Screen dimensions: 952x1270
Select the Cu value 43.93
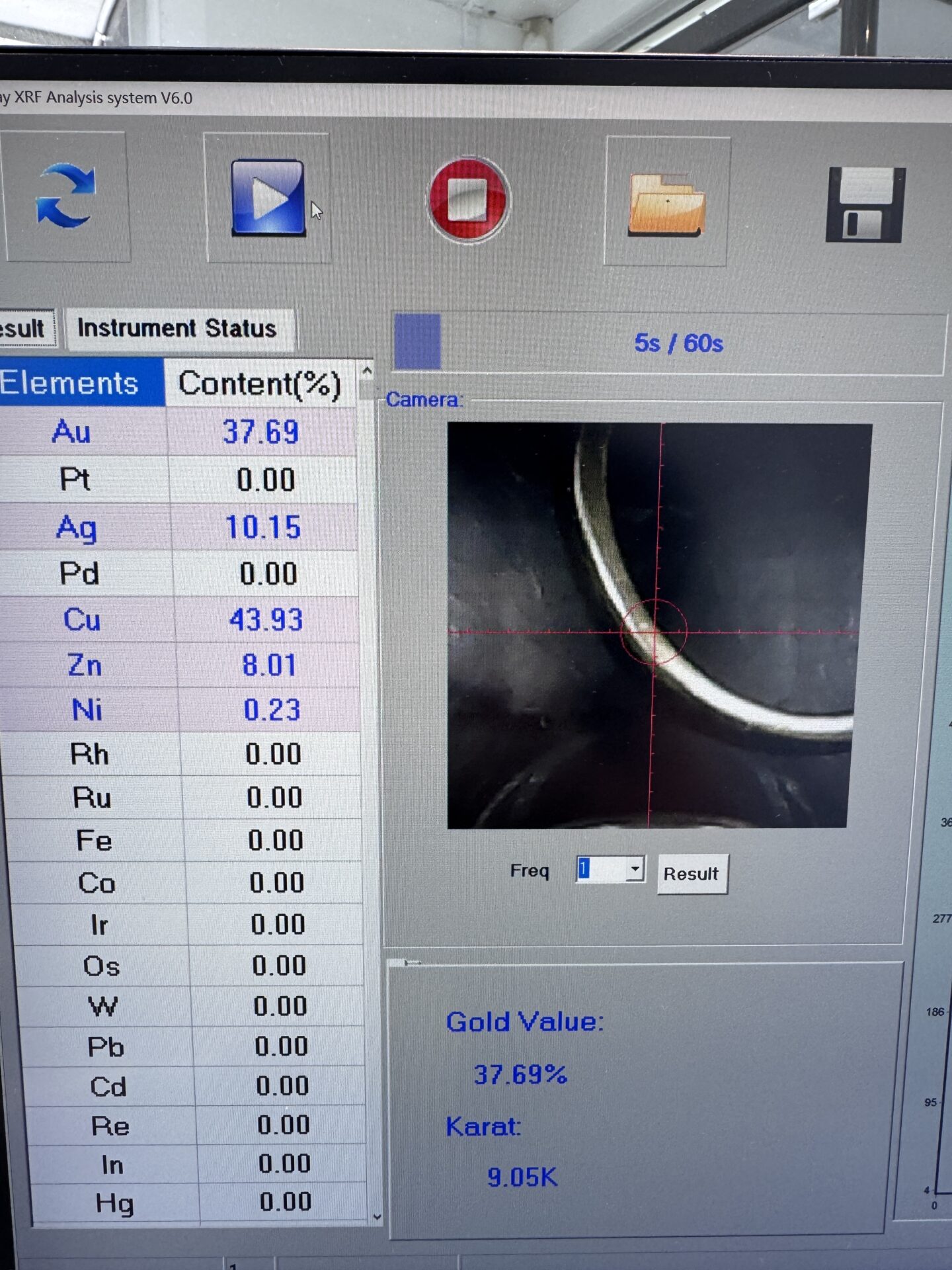coord(266,620)
